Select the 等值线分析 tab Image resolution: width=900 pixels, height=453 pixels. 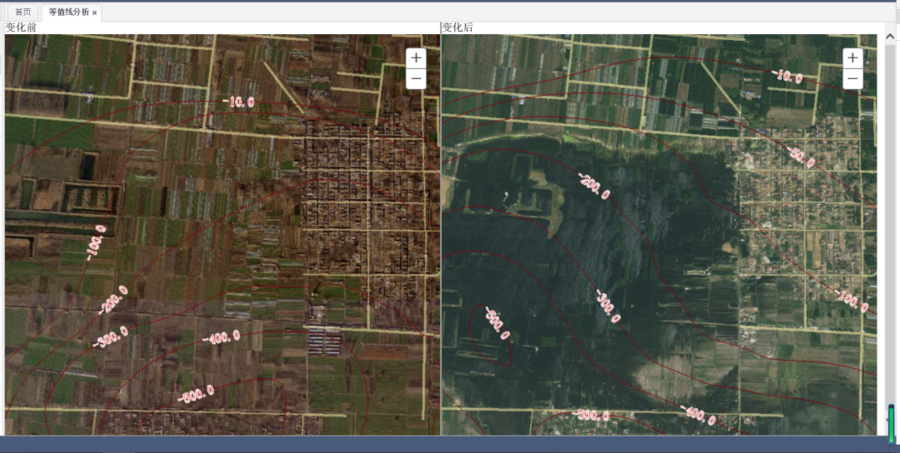point(69,12)
